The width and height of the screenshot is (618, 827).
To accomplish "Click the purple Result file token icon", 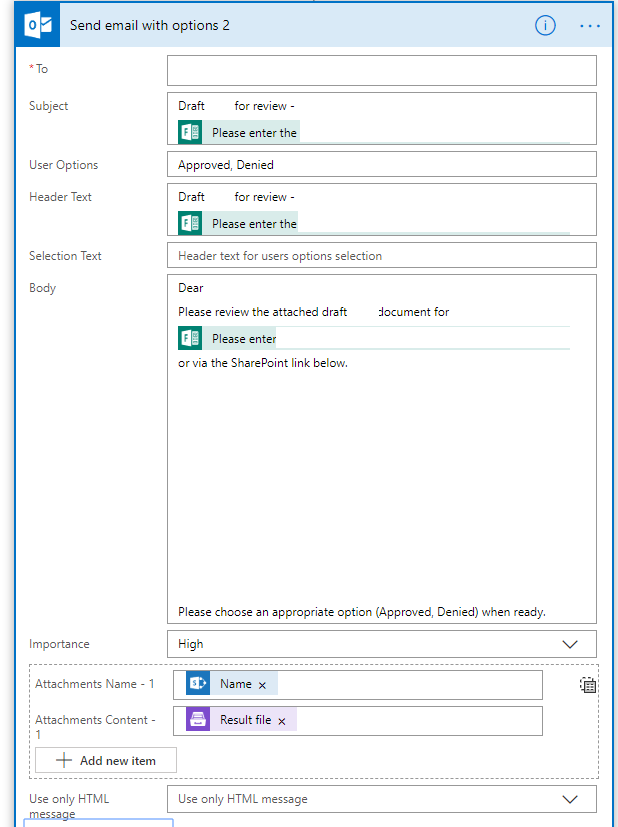I will click(x=198, y=719).
